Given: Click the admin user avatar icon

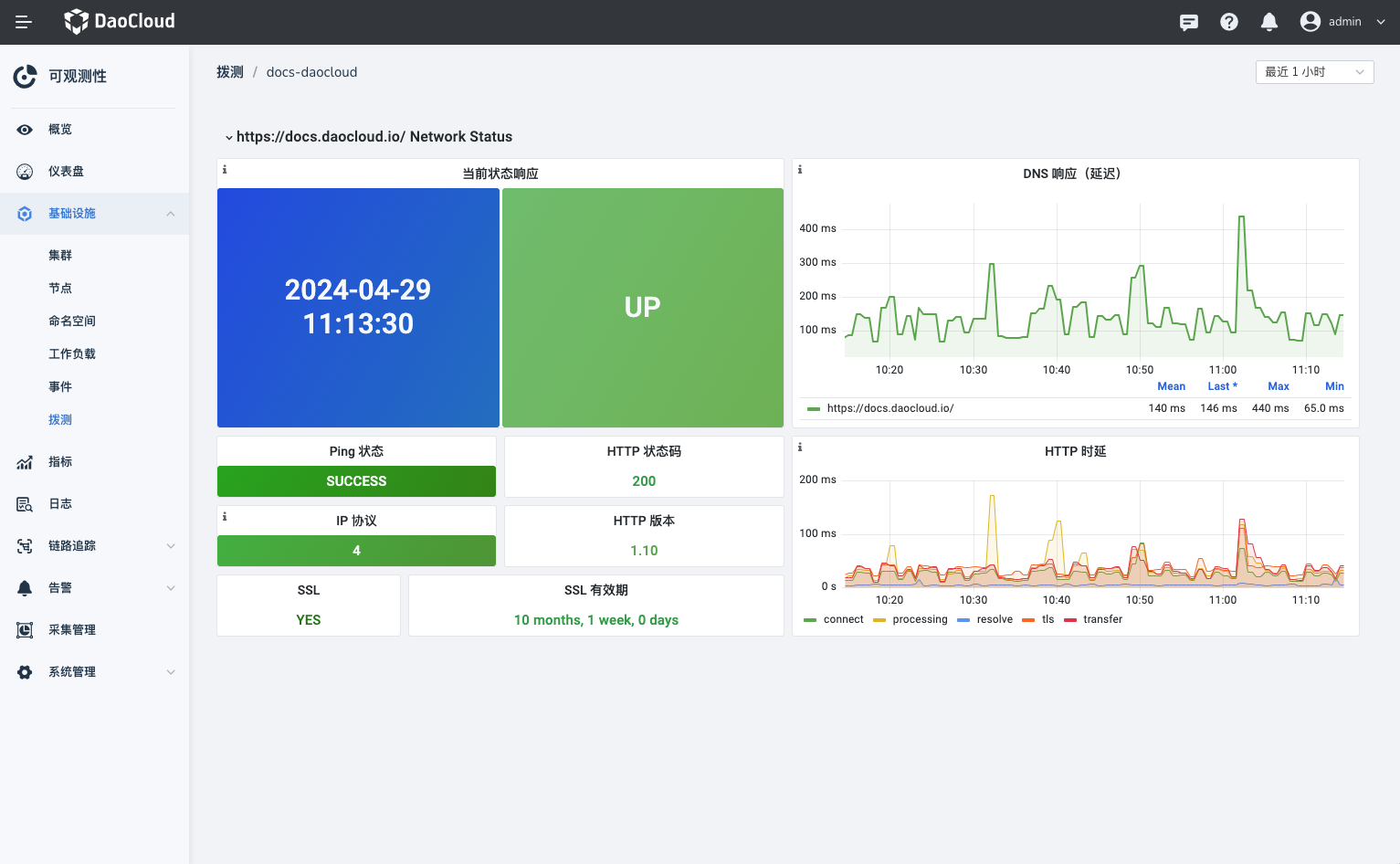Looking at the screenshot, I should click(1310, 22).
